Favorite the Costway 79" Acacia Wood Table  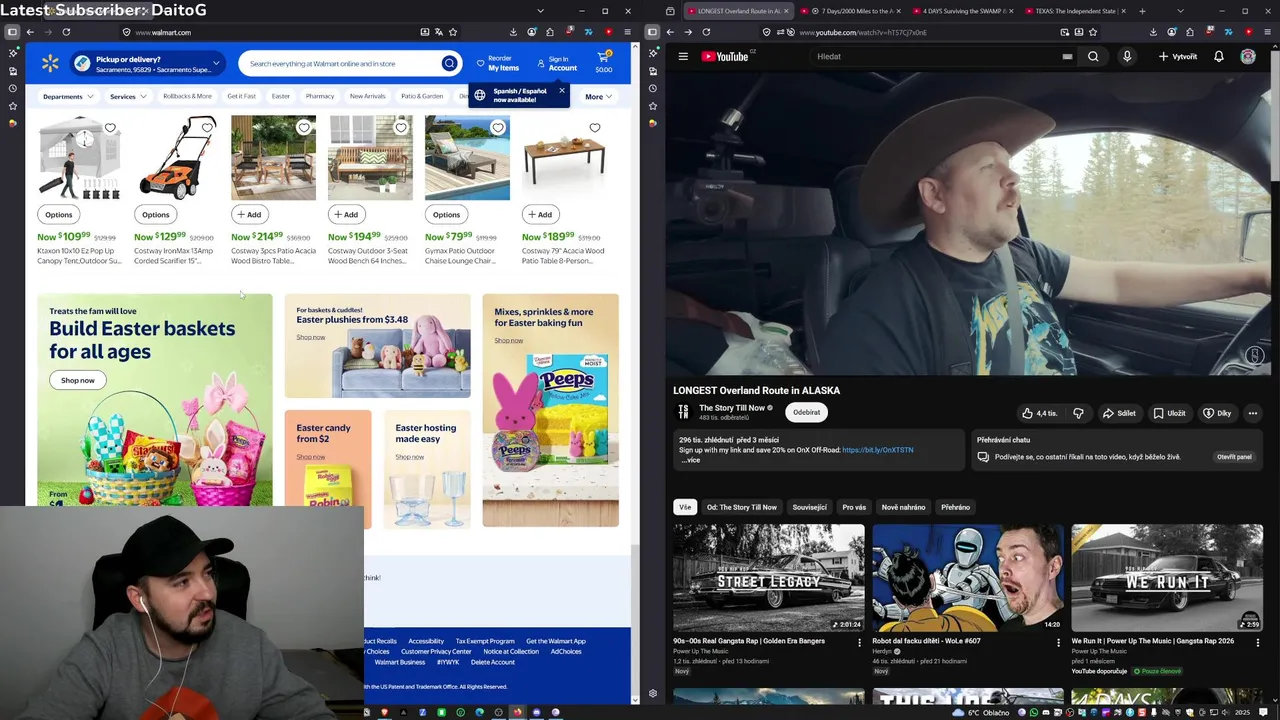click(x=595, y=128)
